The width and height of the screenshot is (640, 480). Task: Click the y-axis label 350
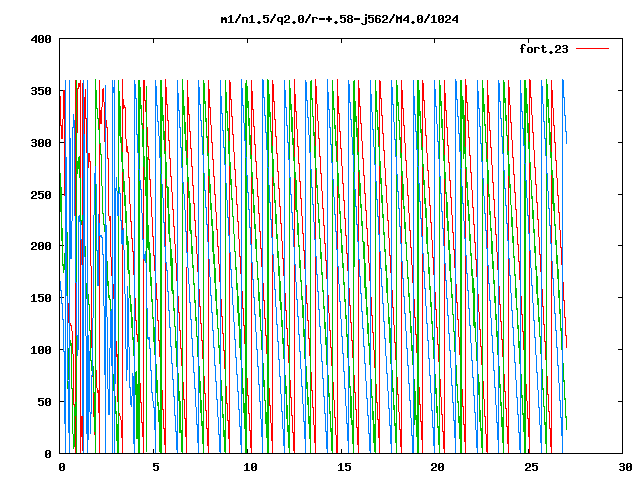(x=41, y=91)
